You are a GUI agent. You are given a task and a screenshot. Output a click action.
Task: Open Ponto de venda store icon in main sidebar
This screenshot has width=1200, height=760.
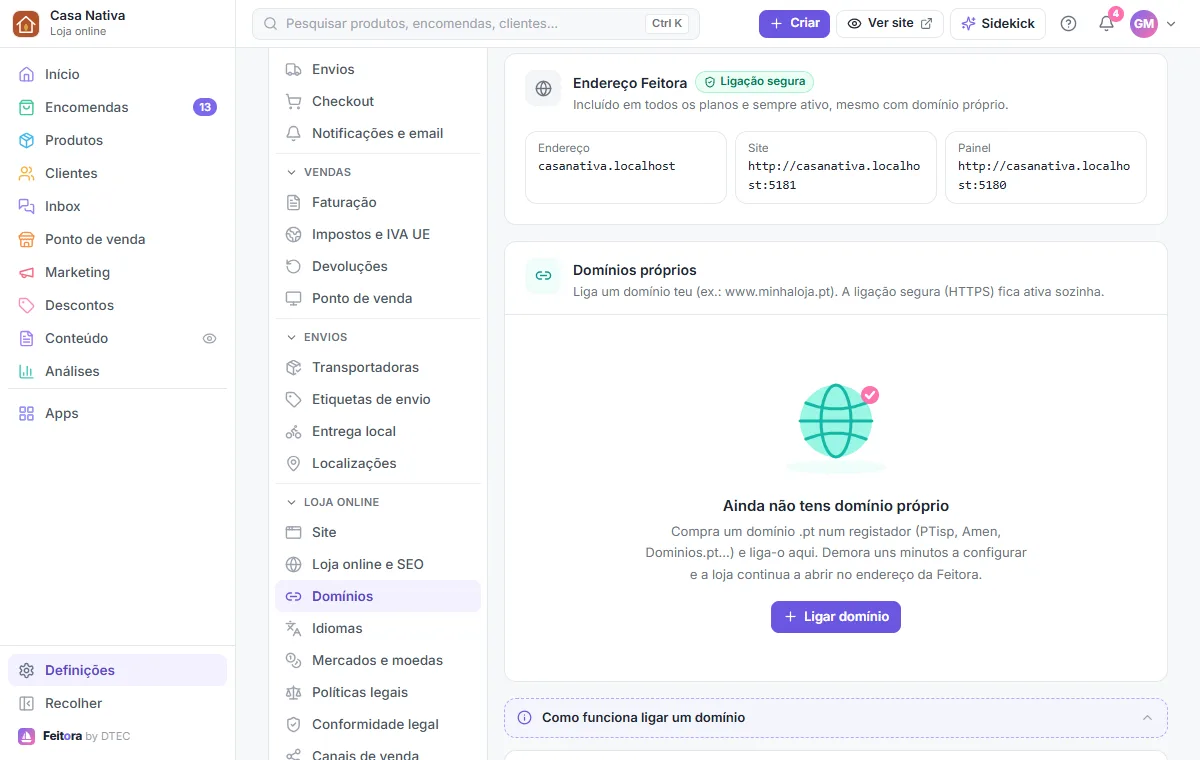(x=26, y=239)
